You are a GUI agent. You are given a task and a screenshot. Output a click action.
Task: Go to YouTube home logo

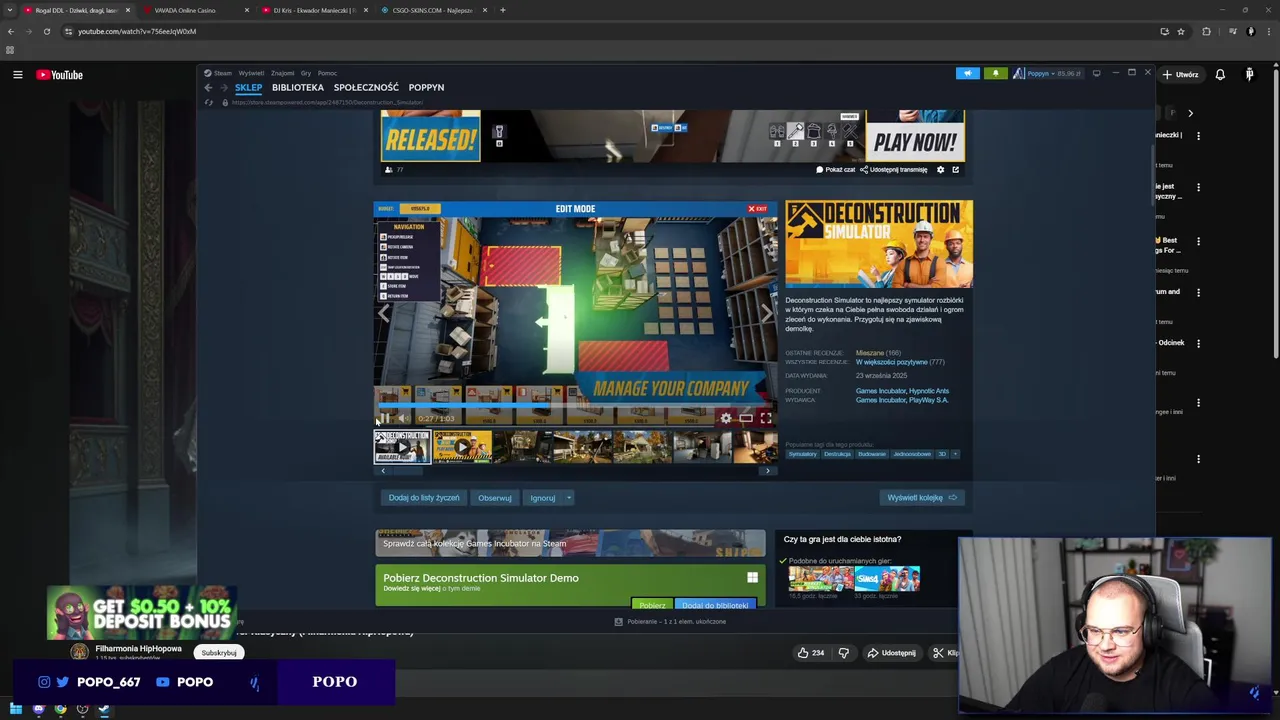coord(60,75)
